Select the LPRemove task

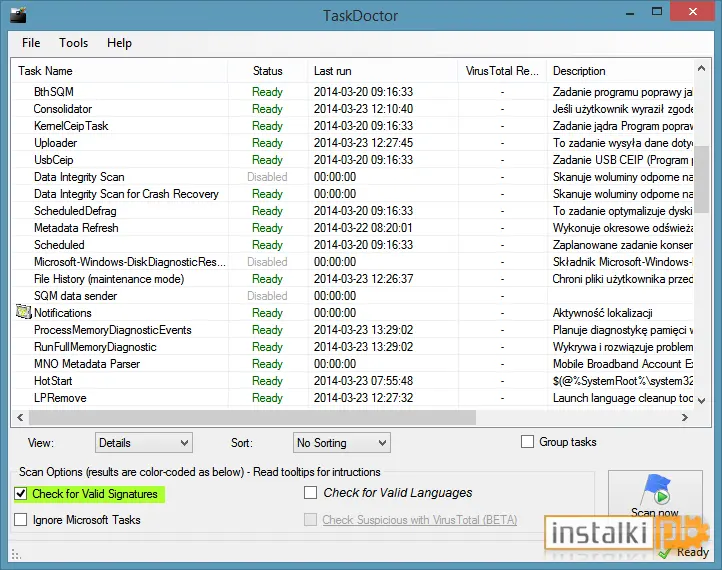pyautogui.click(x=60, y=398)
